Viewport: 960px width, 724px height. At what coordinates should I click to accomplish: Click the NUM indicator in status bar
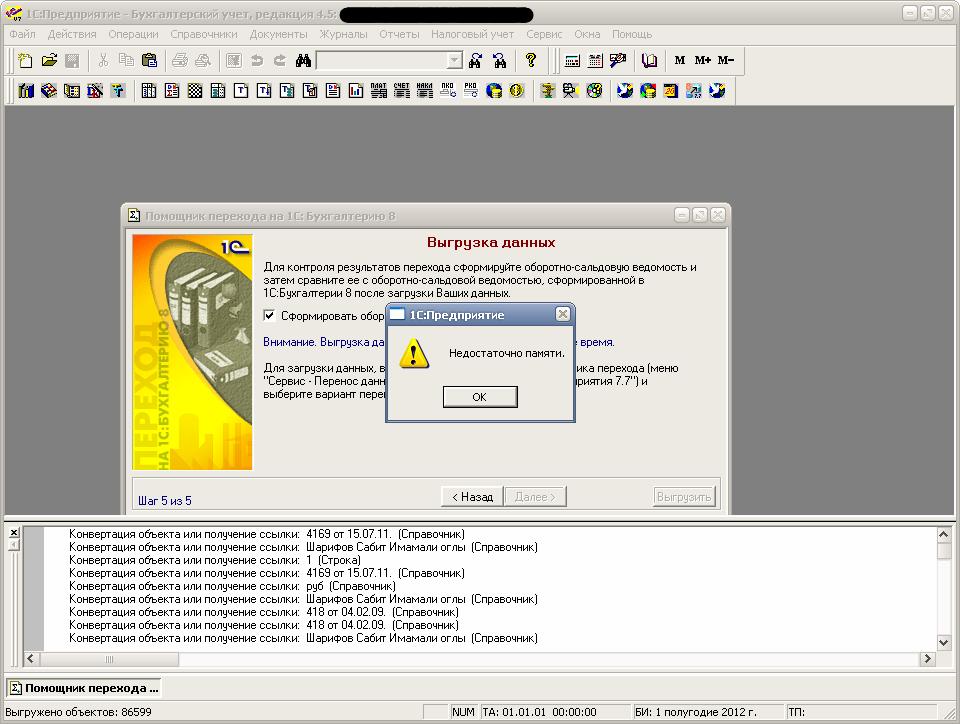463,712
